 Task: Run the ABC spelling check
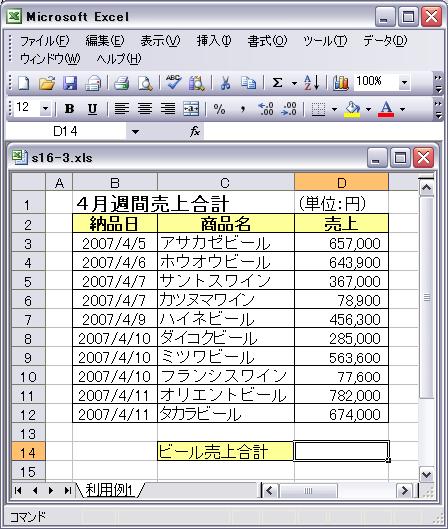tap(173, 83)
